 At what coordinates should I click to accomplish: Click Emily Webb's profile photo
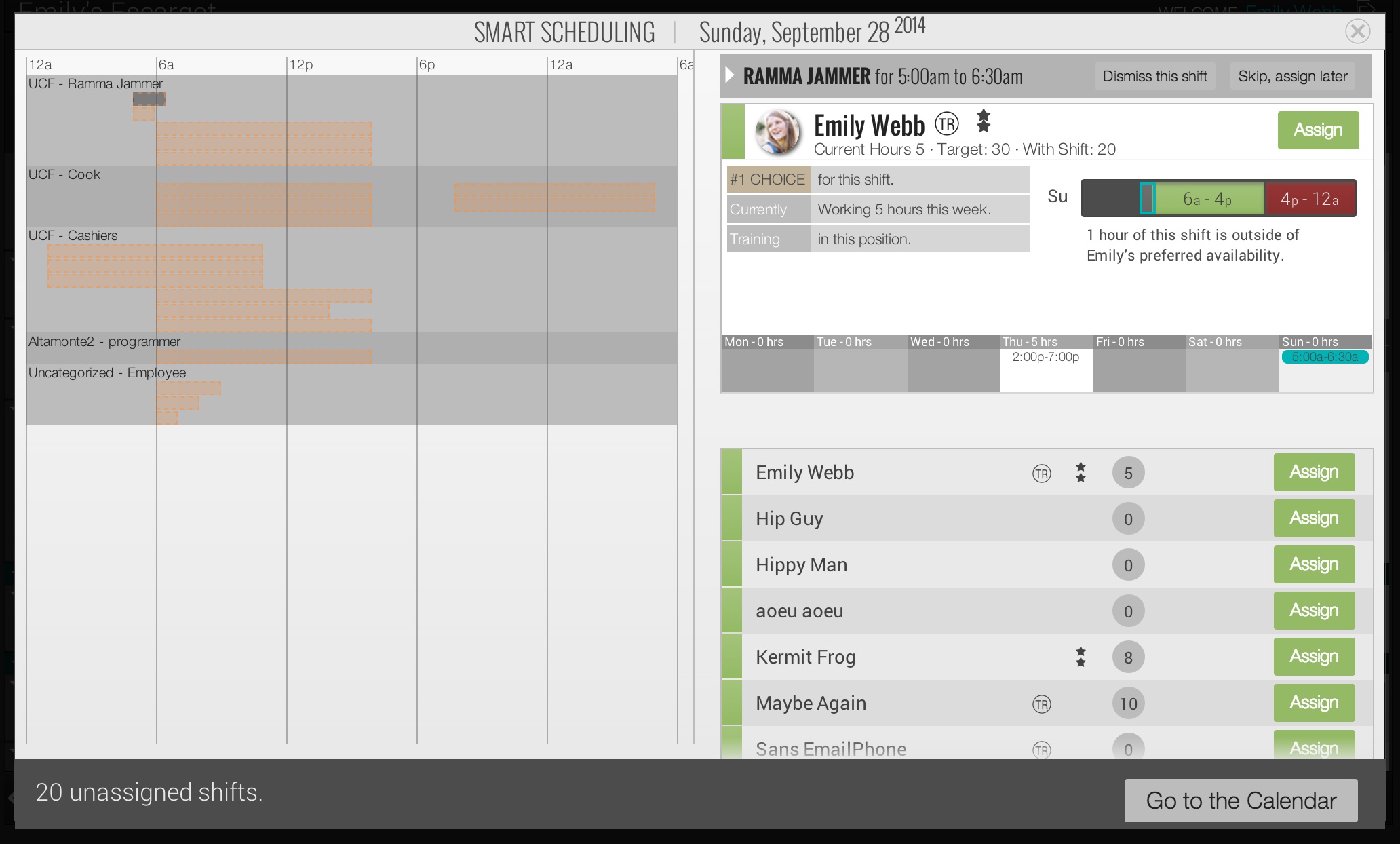[x=778, y=131]
